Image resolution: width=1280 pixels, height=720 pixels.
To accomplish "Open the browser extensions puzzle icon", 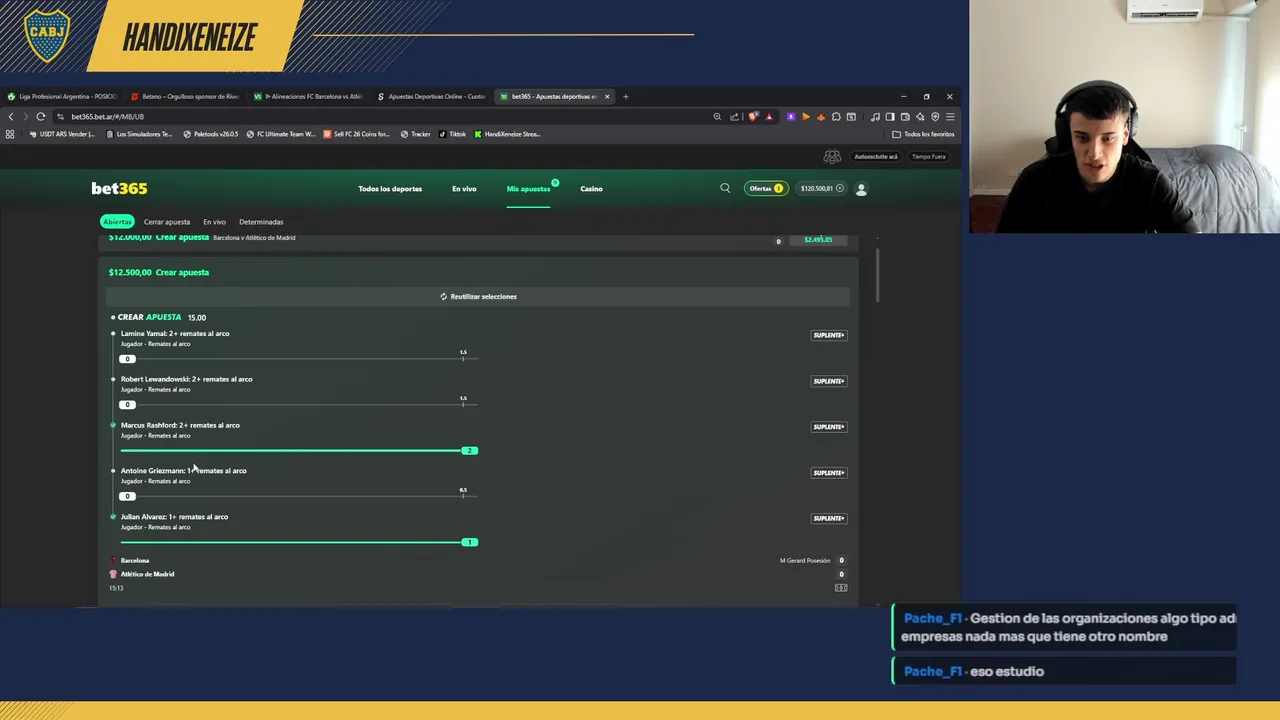I will 836,116.
